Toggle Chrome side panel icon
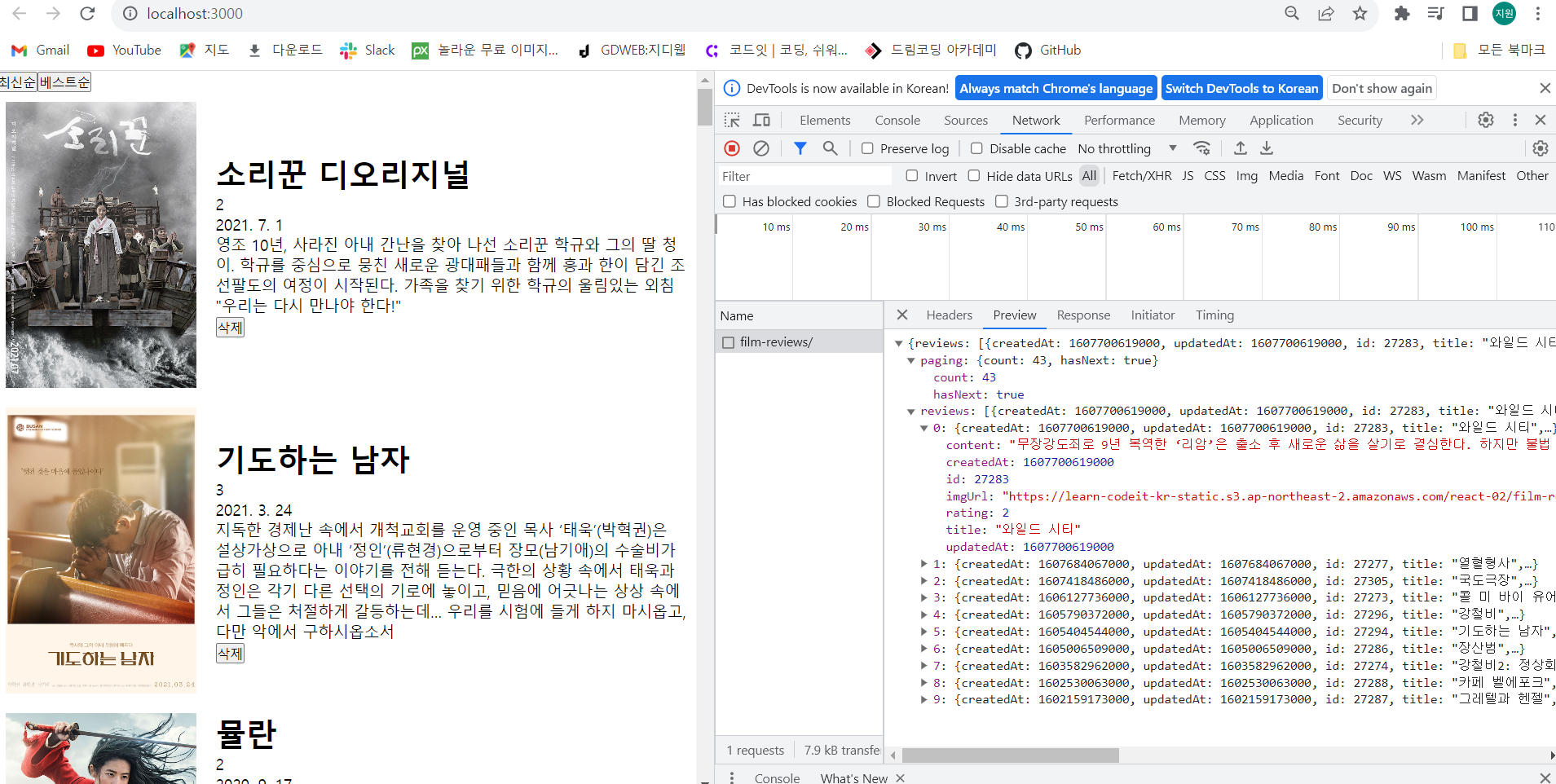1556x784 pixels. (1470, 14)
